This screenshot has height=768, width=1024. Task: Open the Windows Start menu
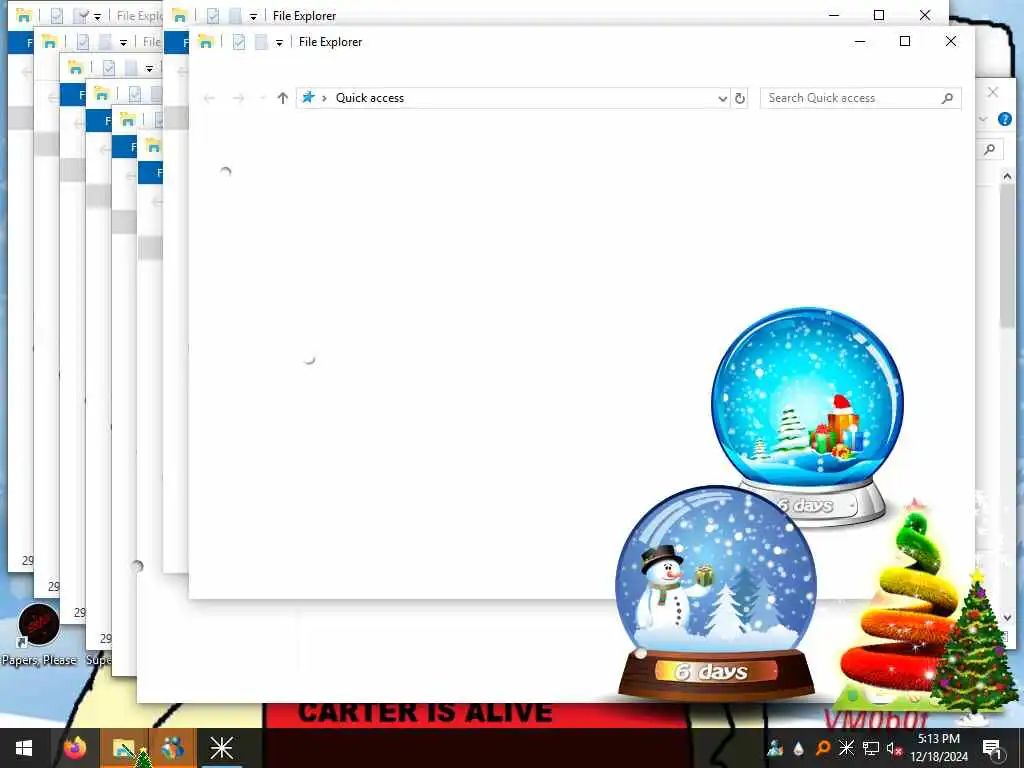[x=24, y=748]
